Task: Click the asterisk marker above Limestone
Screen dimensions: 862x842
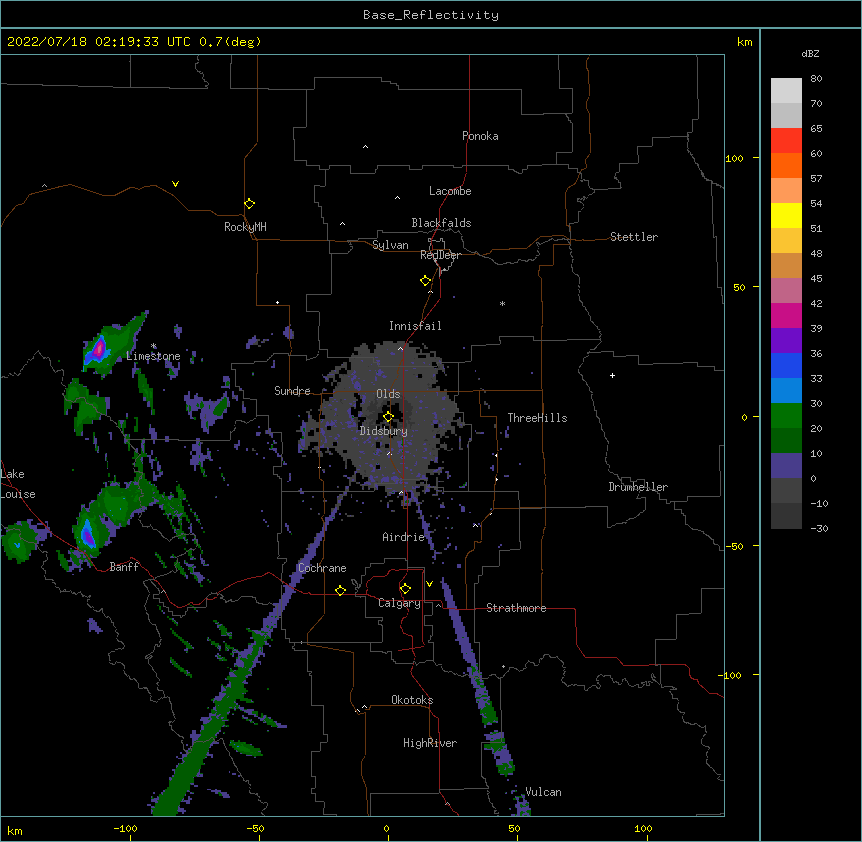Action: 153,346
